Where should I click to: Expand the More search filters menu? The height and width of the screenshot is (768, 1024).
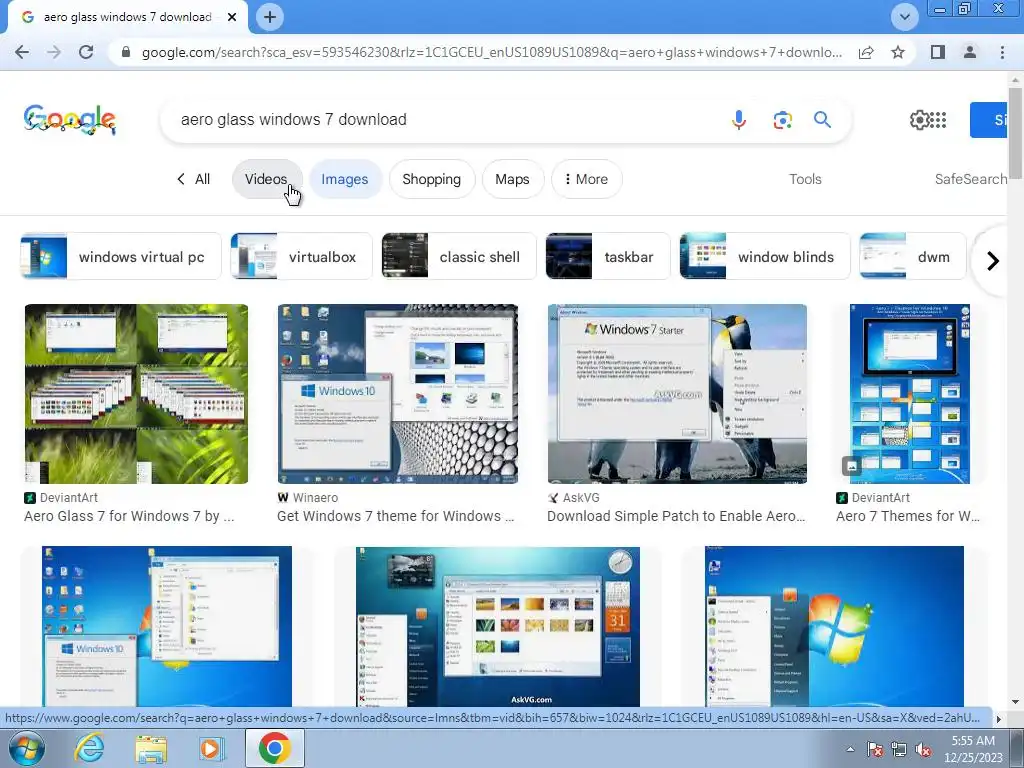tap(586, 179)
